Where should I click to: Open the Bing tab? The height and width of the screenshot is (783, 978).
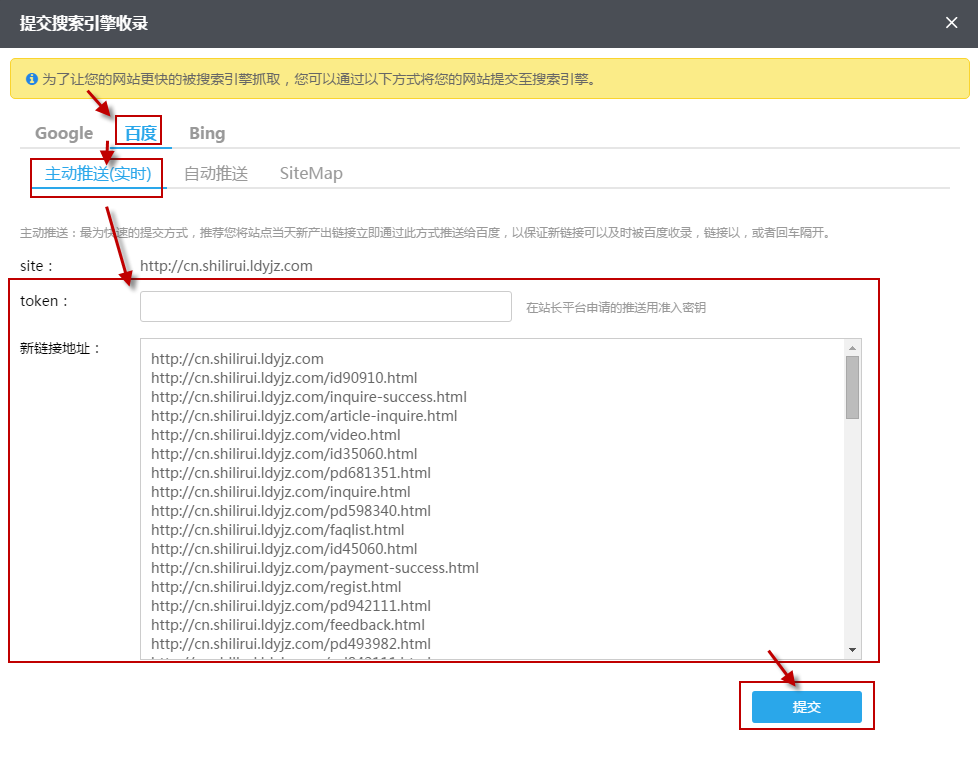click(x=207, y=133)
